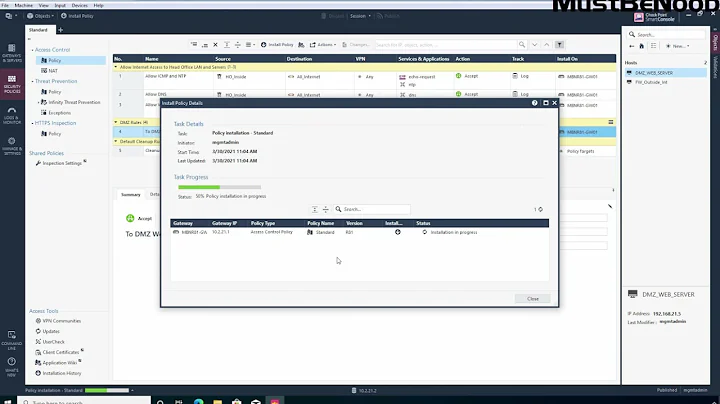Image resolution: width=720 pixels, height=404 pixels.
Task: Add new policy tab plus icon
Action: click(x=60, y=30)
